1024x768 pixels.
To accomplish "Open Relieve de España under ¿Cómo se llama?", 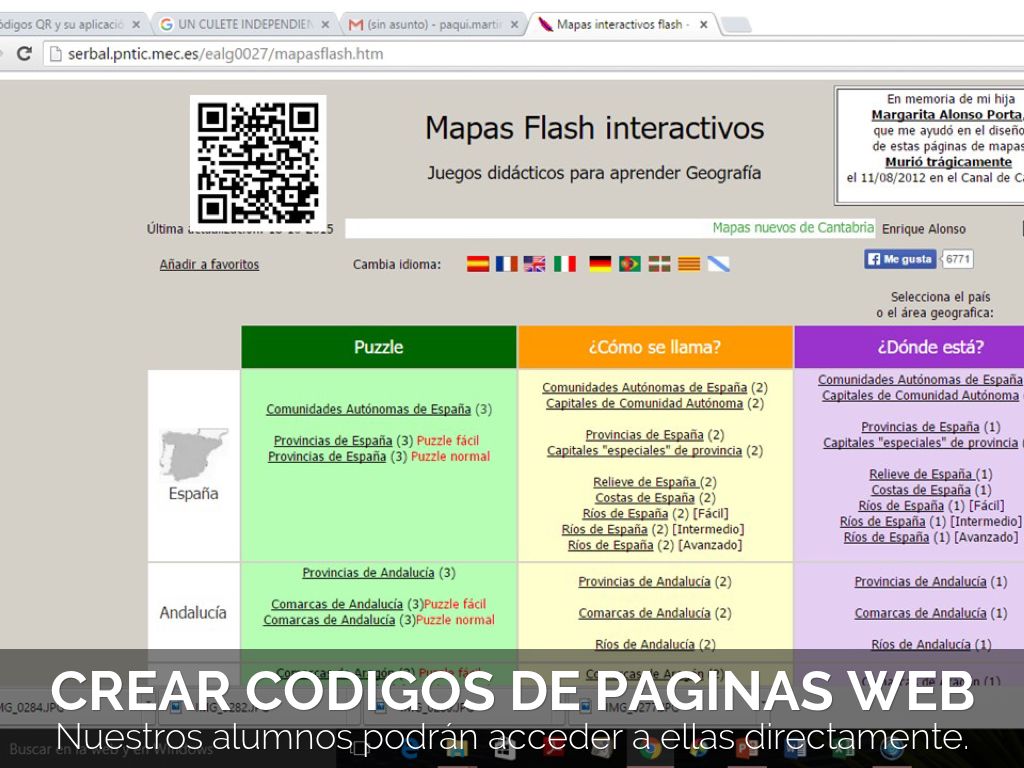I will click(644, 482).
